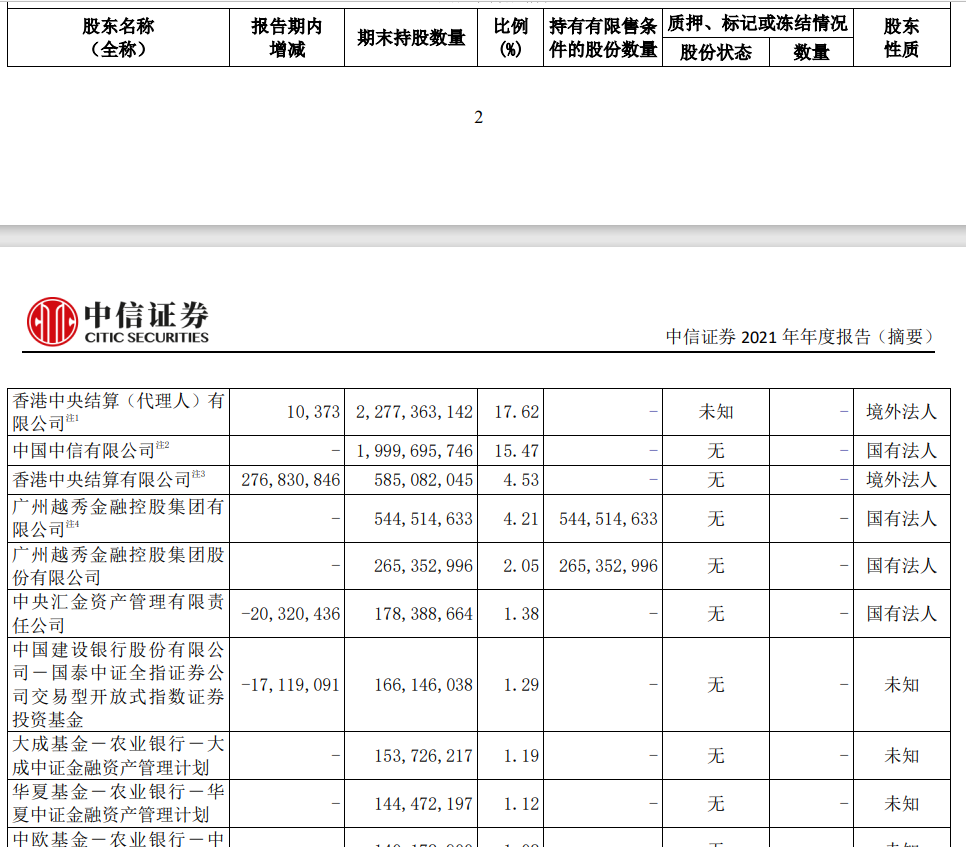The image size is (966, 847).
Task: Select the value 10,373
Action: point(313,412)
